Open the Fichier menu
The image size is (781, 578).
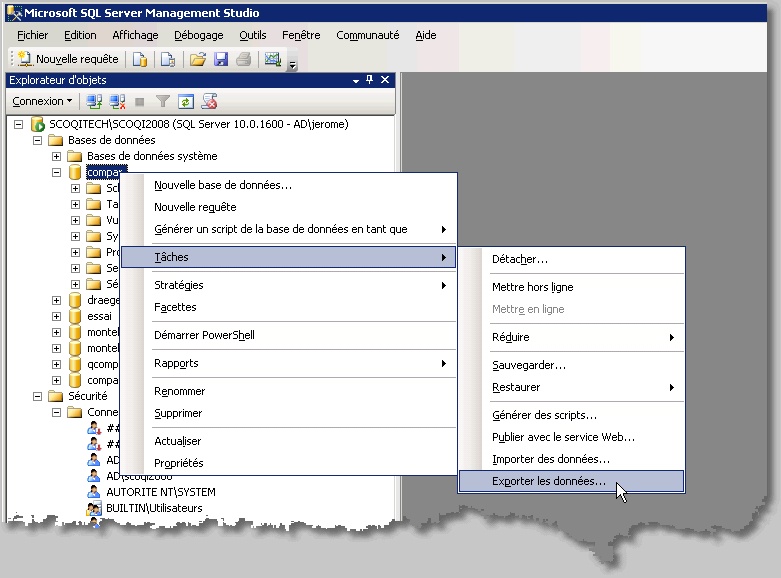(32, 35)
